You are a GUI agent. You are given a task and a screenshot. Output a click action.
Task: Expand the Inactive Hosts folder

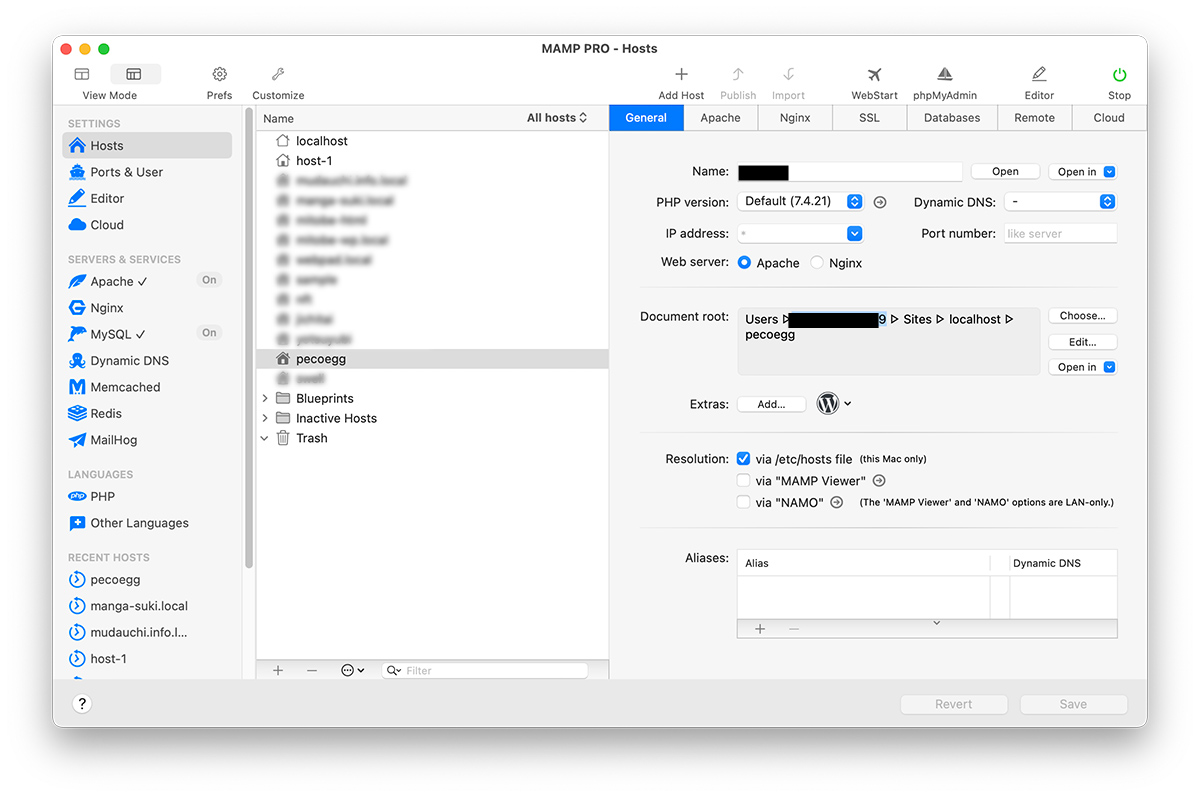tap(265, 418)
